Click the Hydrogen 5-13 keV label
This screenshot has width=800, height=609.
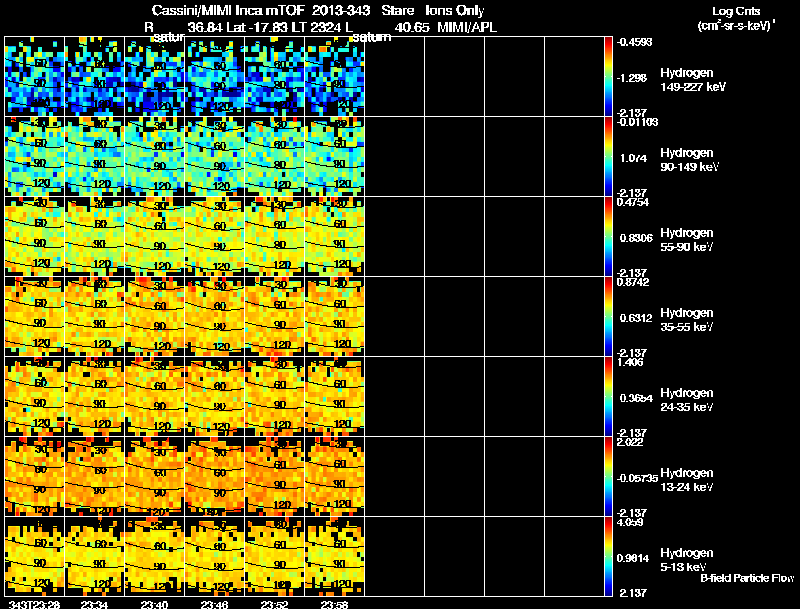click(687, 560)
